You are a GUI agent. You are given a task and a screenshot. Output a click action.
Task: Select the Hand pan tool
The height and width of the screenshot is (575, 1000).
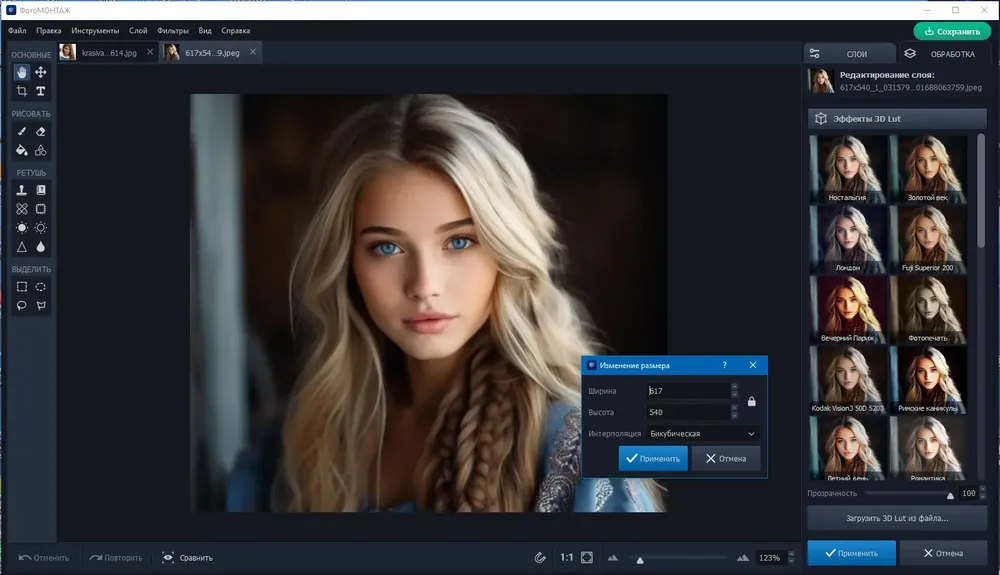tap(22, 72)
